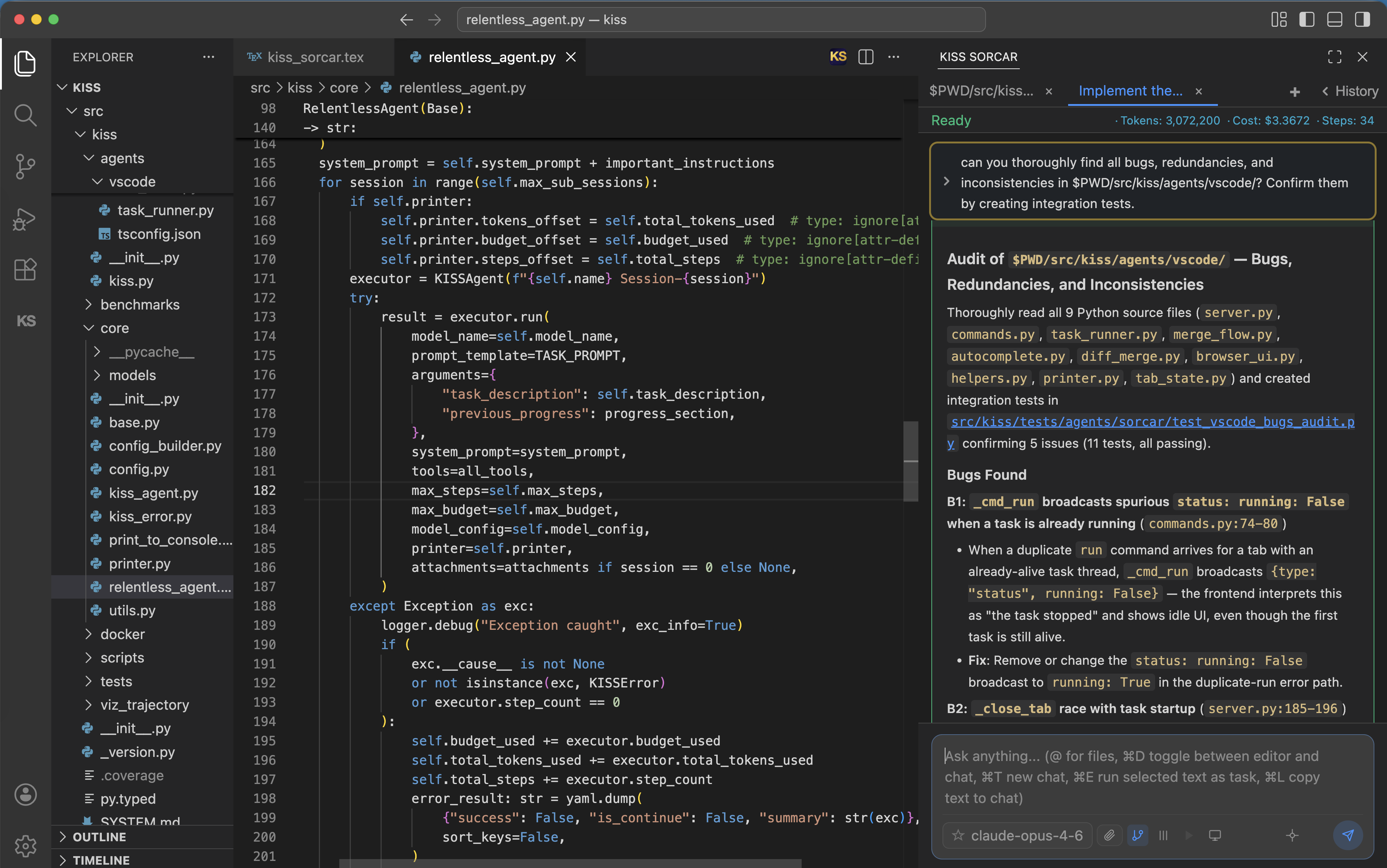Collapse the agents folder
Image resolution: width=1387 pixels, height=868 pixels.
pos(88,158)
